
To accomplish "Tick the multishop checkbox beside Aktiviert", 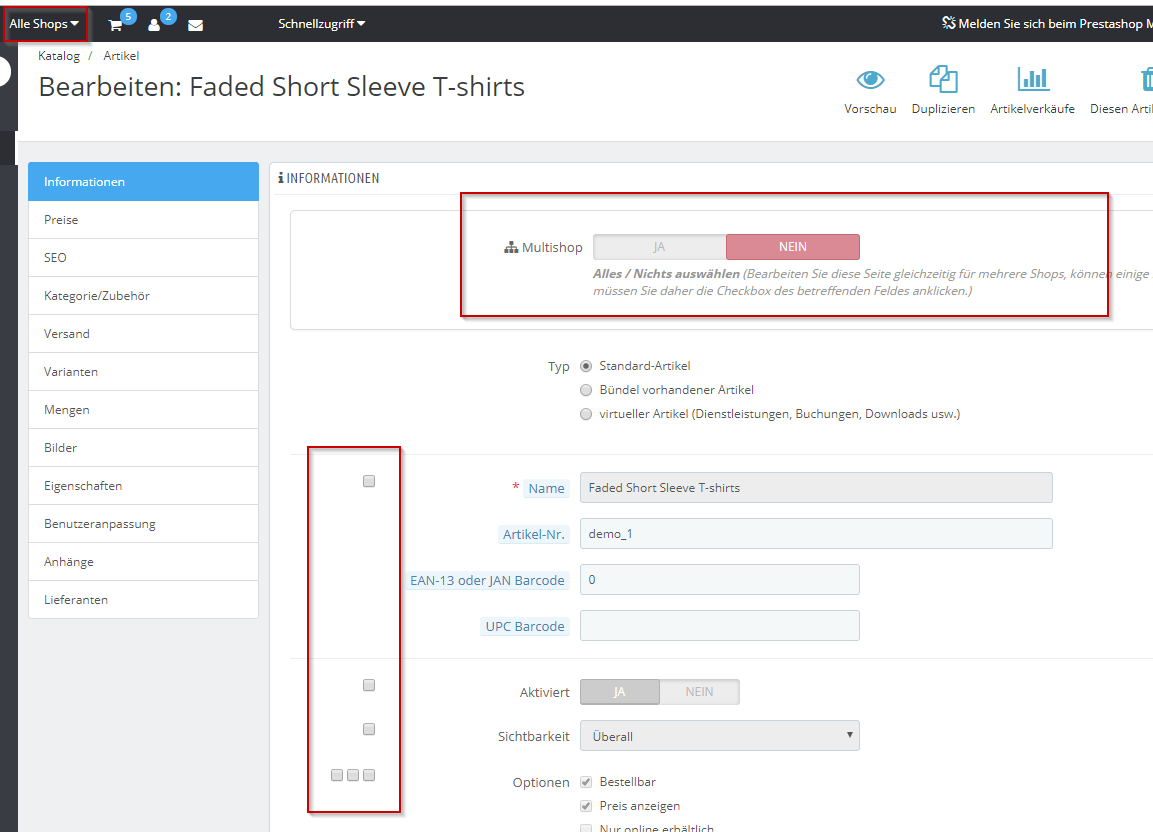I will tap(369, 685).
